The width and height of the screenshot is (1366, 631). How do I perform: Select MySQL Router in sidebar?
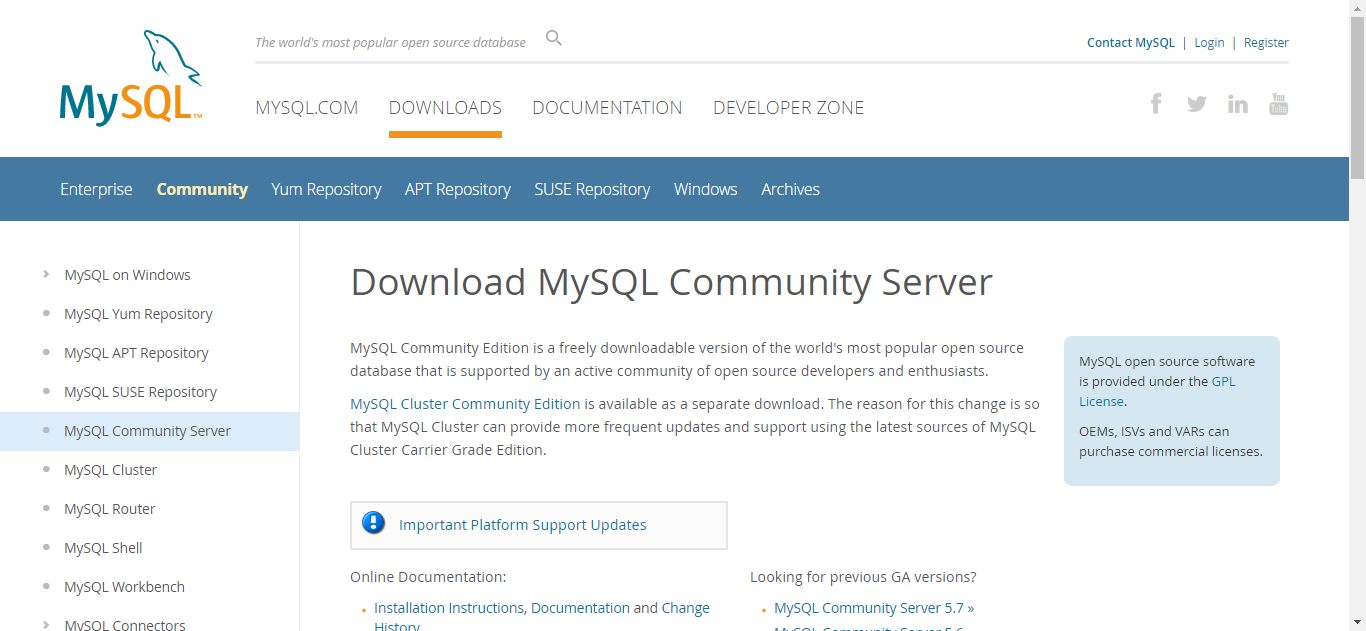click(x=110, y=509)
